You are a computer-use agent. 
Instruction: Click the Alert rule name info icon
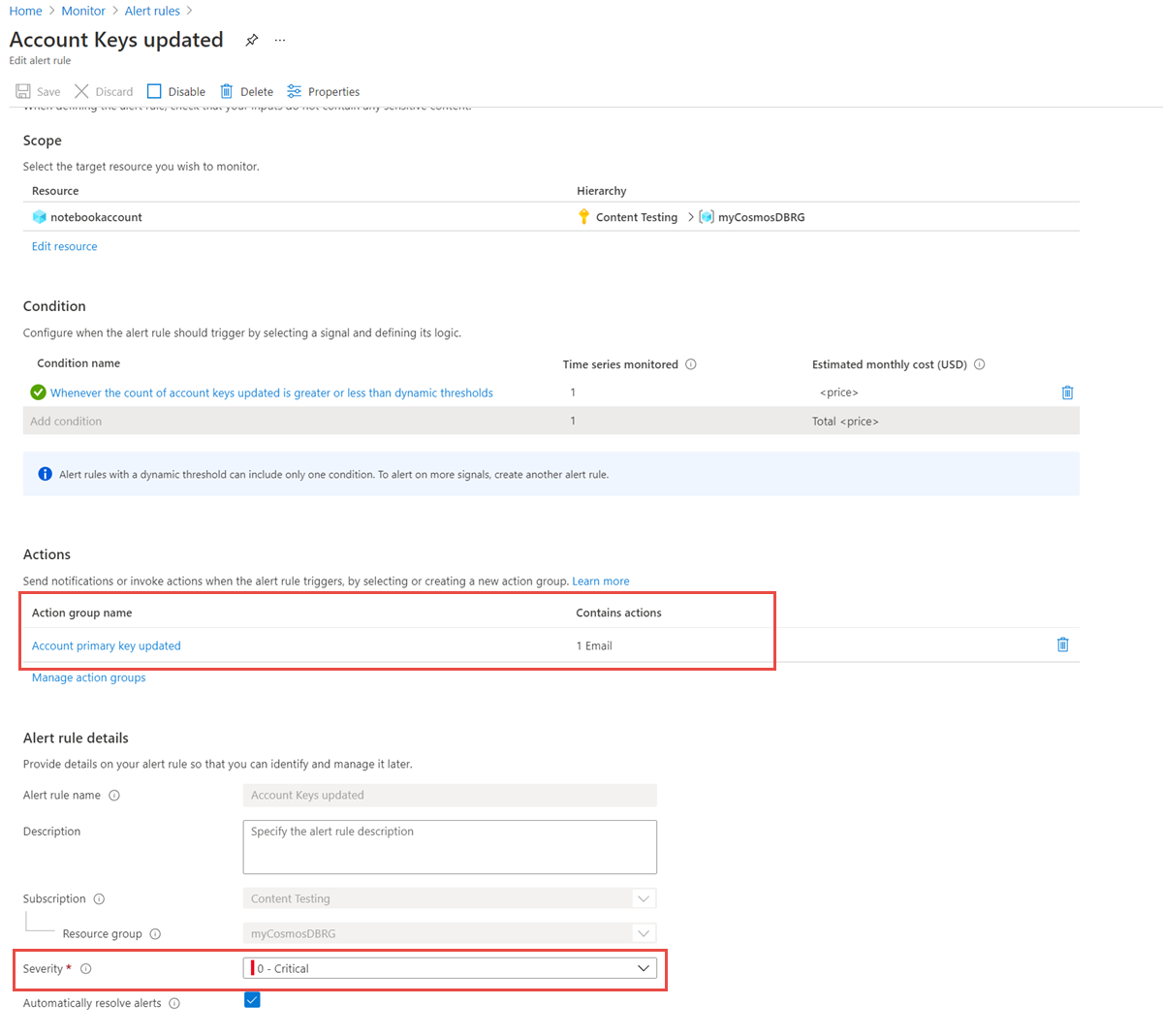click(x=114, y=796)
